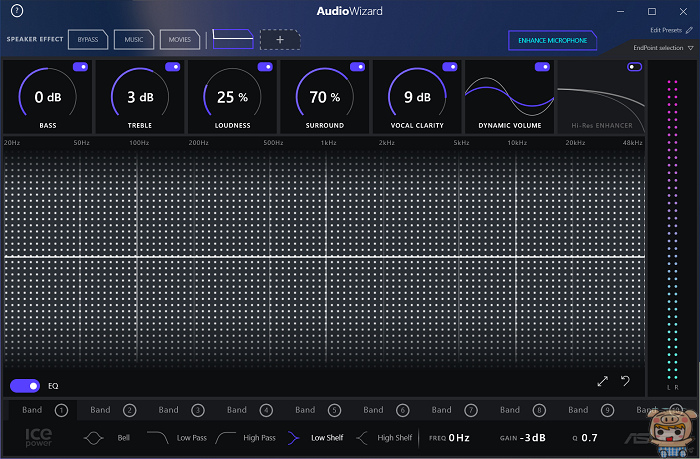Image resolution: width=700 pixels, height=459 pixels.
Task: Toggle the Loudness effect switch
Action: 265,67
